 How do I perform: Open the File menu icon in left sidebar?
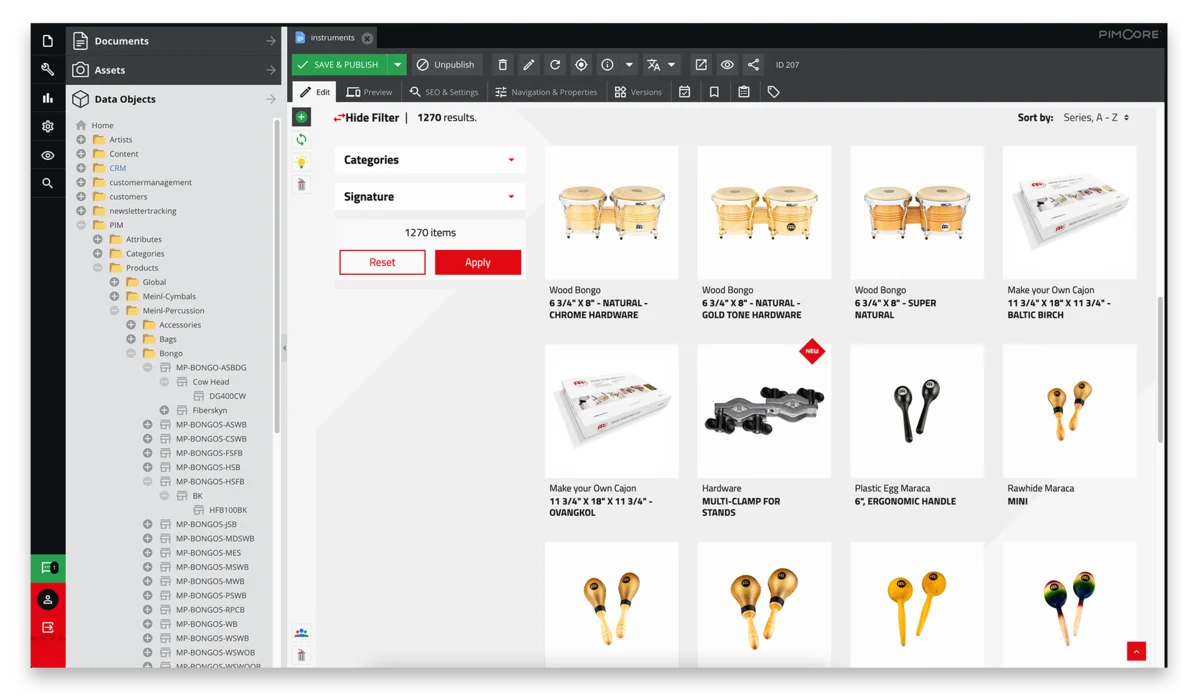point(47,41)
